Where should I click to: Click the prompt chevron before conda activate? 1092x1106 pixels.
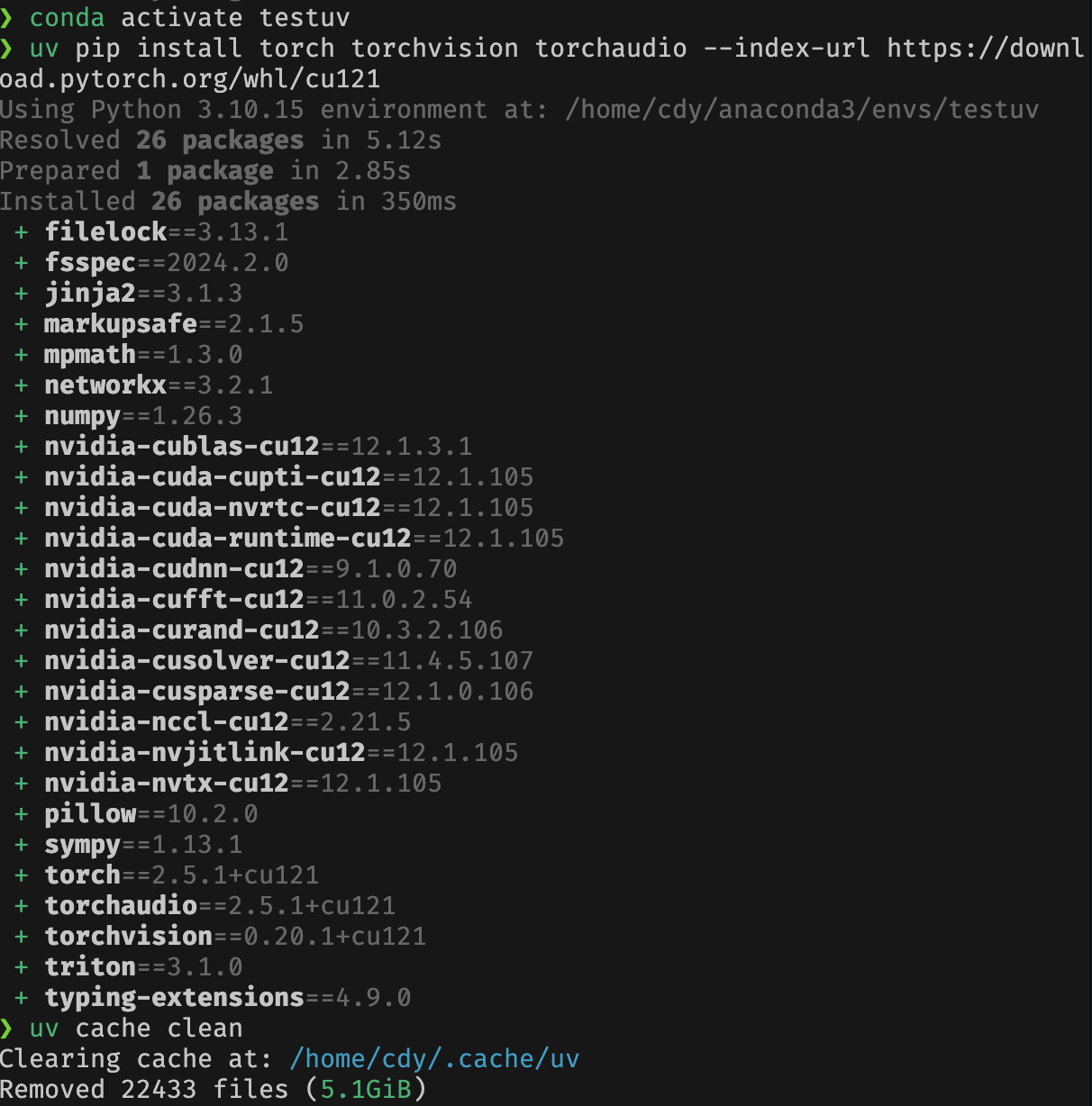7,18
